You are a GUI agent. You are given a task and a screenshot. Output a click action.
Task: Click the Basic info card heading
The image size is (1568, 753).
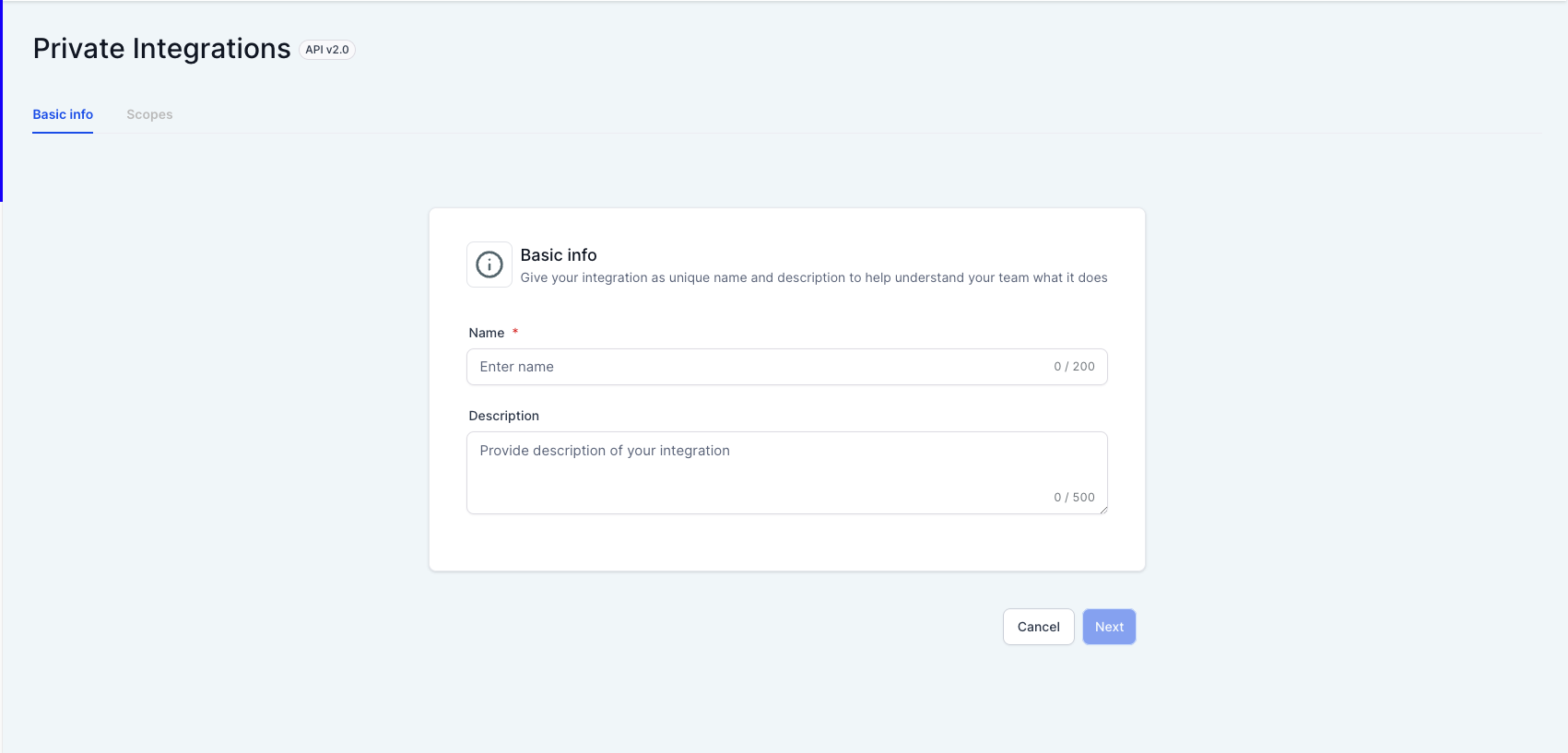(559, 255)
